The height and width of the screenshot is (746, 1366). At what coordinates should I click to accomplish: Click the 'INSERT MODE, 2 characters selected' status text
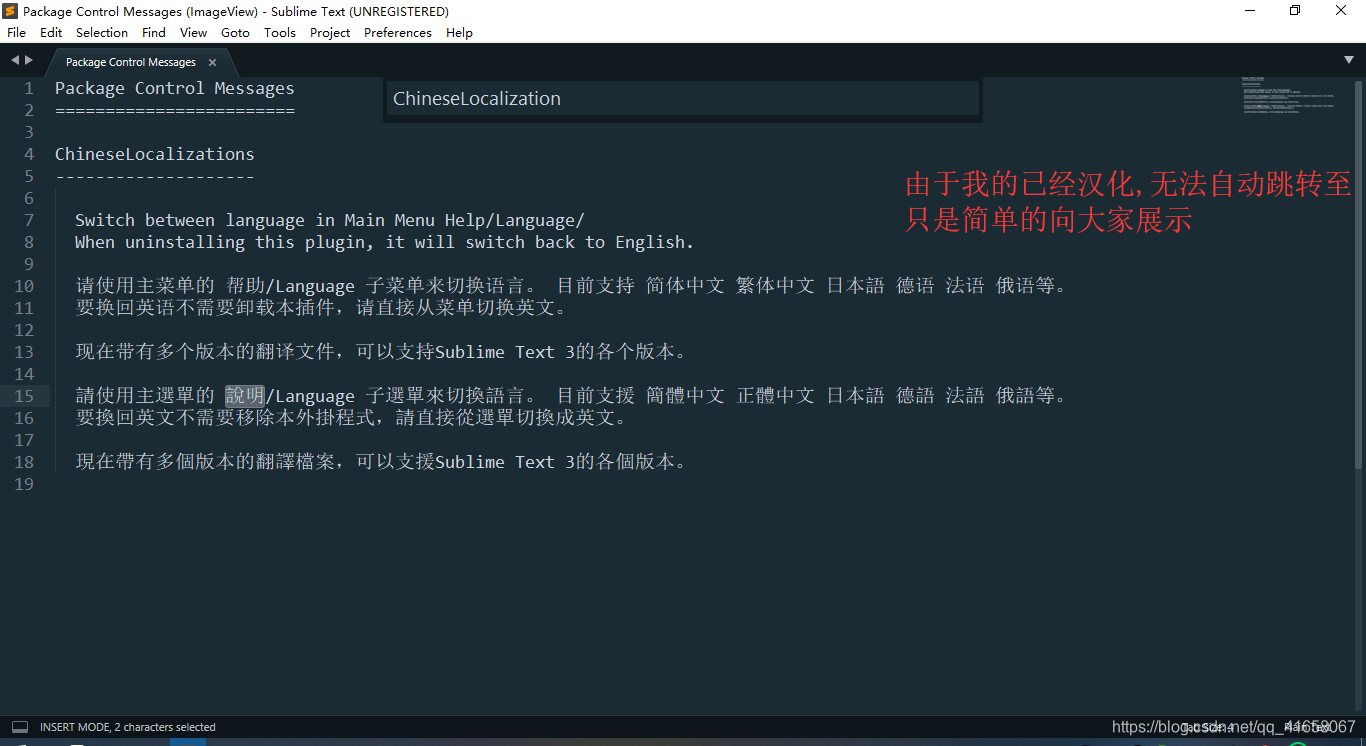(x=128, y=727)
